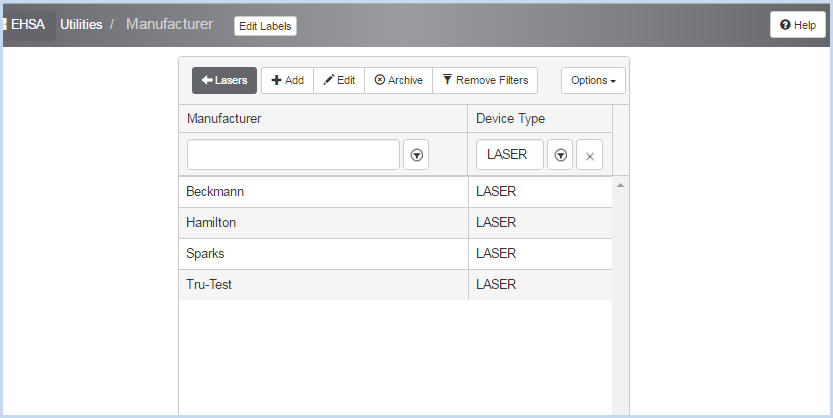
Task: Click the Manufacturer breadcrumb title
Action: (x=169, y=24)
